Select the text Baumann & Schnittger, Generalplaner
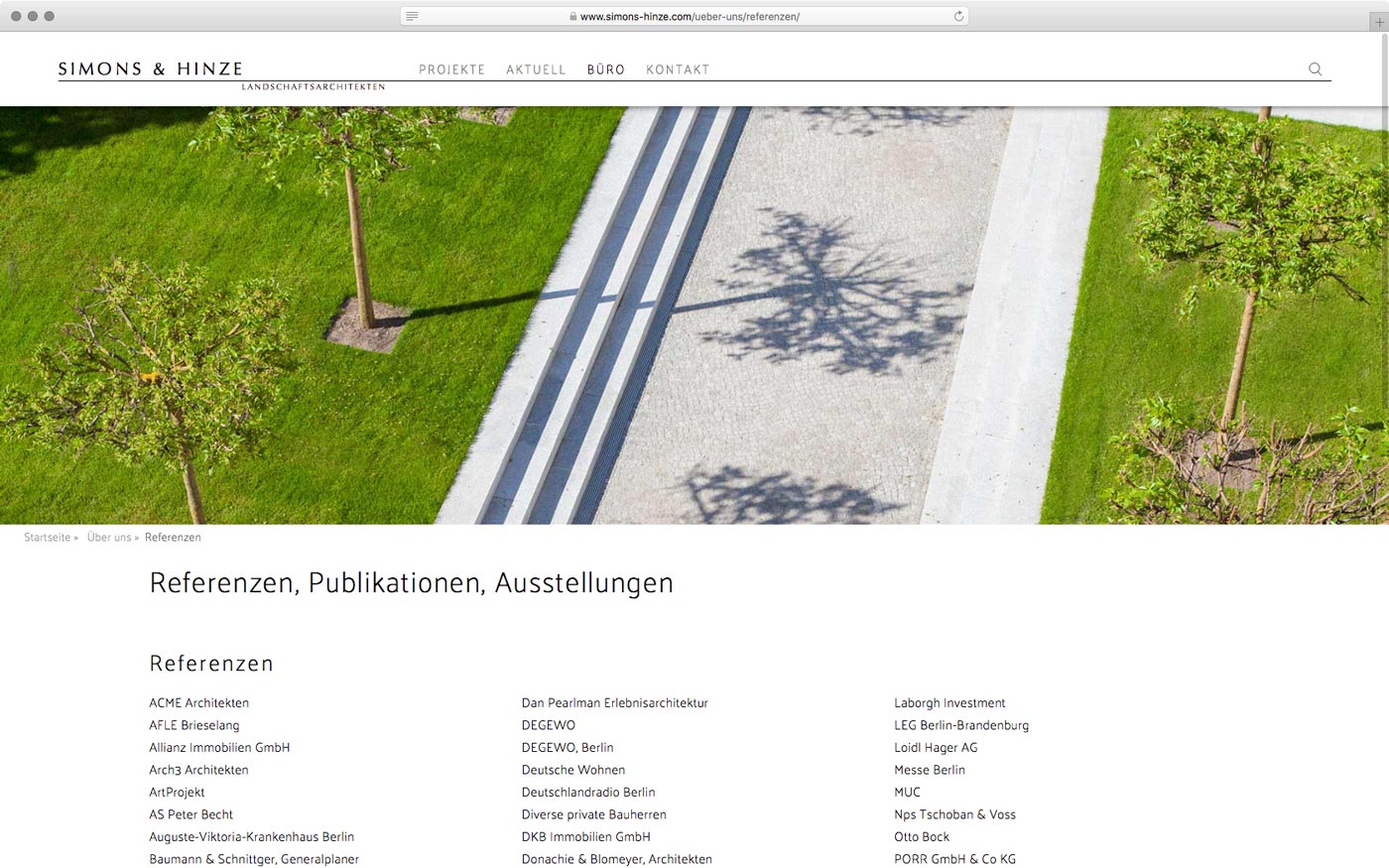The width and height of the screenshot is (1389, 868). [x=254, y=859]
